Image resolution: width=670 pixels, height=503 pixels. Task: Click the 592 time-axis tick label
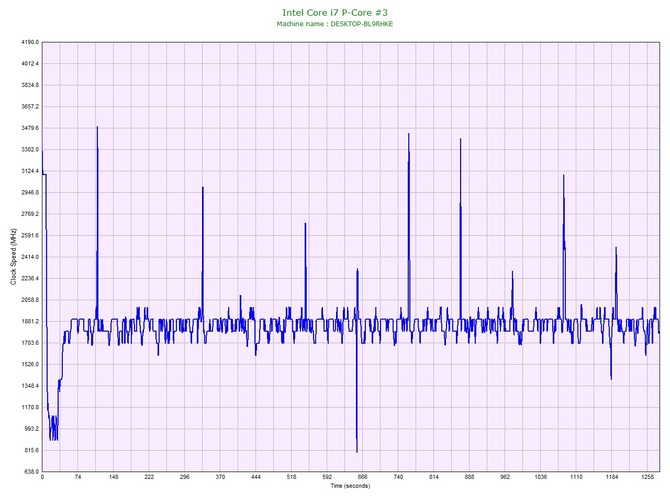327,477
